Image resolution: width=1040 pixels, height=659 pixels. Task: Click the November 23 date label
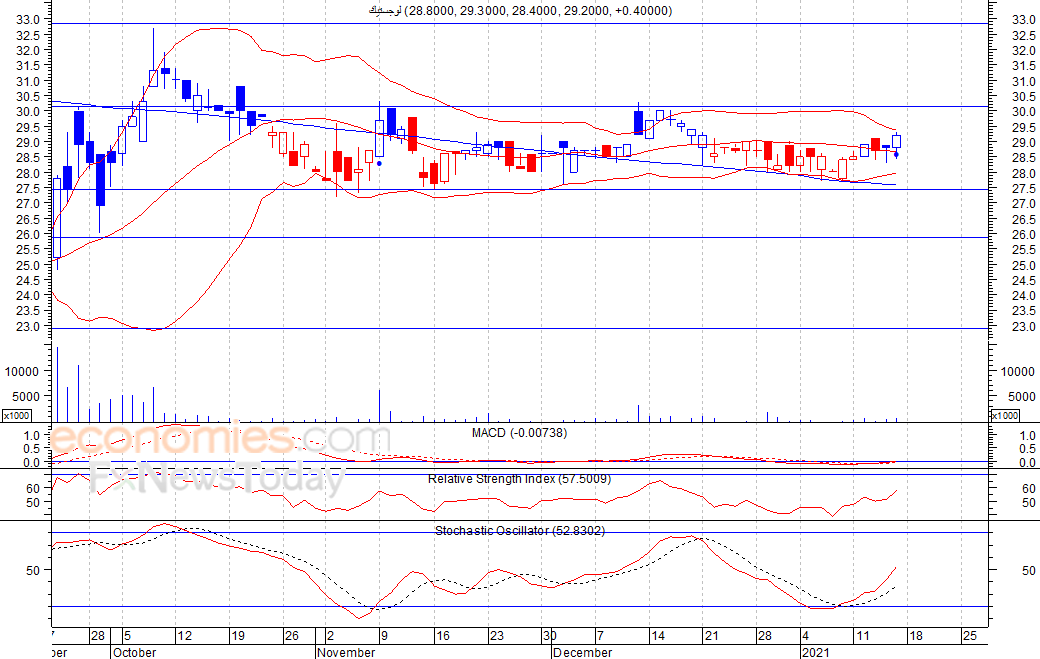tap(497, 636)
